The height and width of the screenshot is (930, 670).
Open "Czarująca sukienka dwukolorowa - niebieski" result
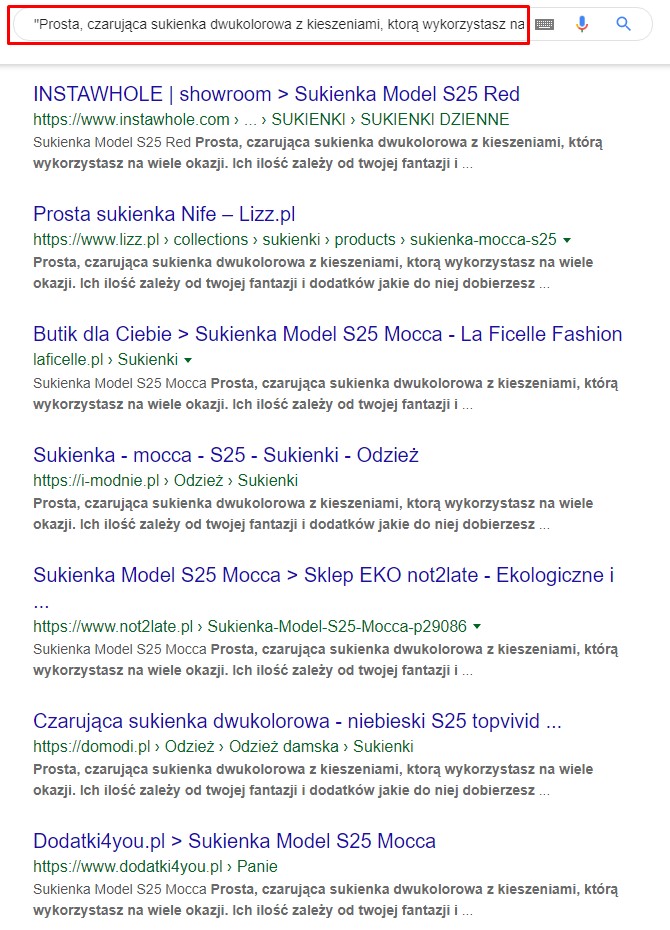click(x=297, y=721)
